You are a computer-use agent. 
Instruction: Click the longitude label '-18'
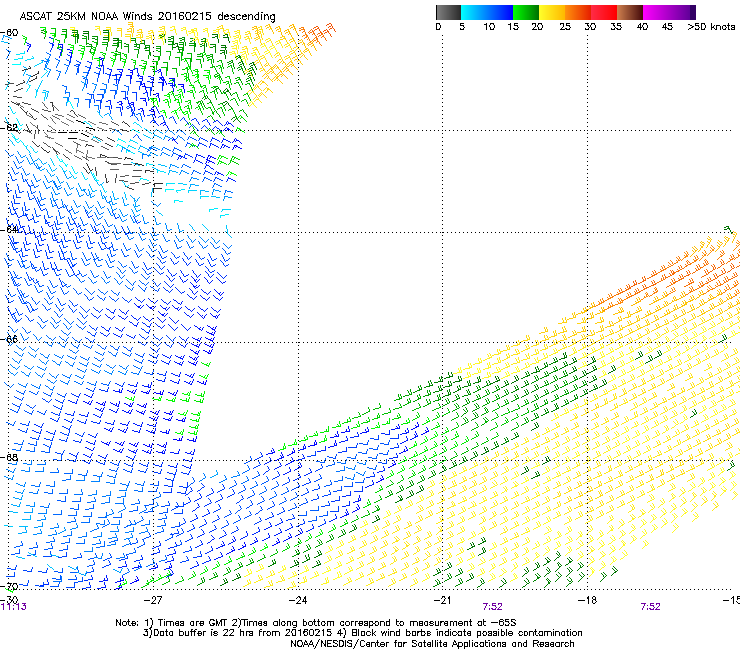(x=588, y=600)
